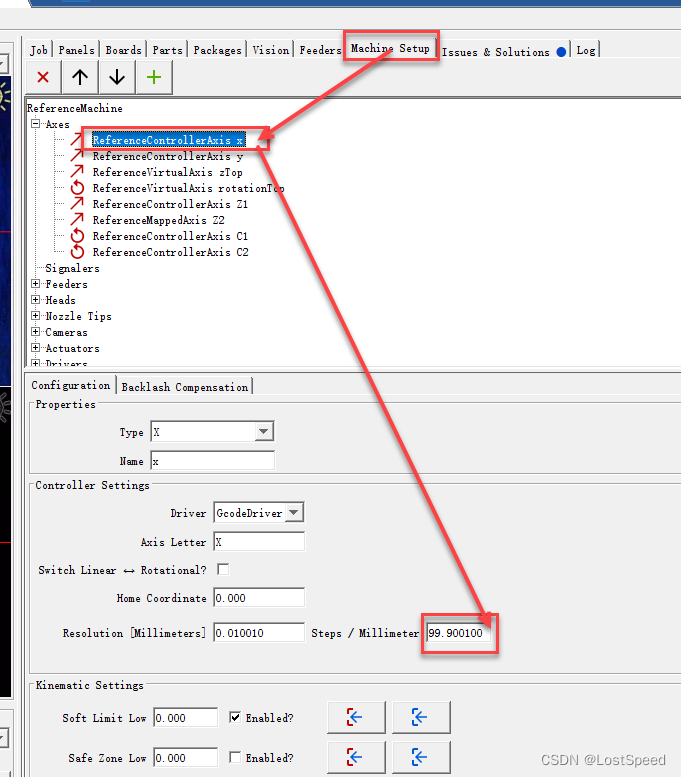Click the Home Coordinate field
This screenshot has height=777, width=681.
(259, 598)
